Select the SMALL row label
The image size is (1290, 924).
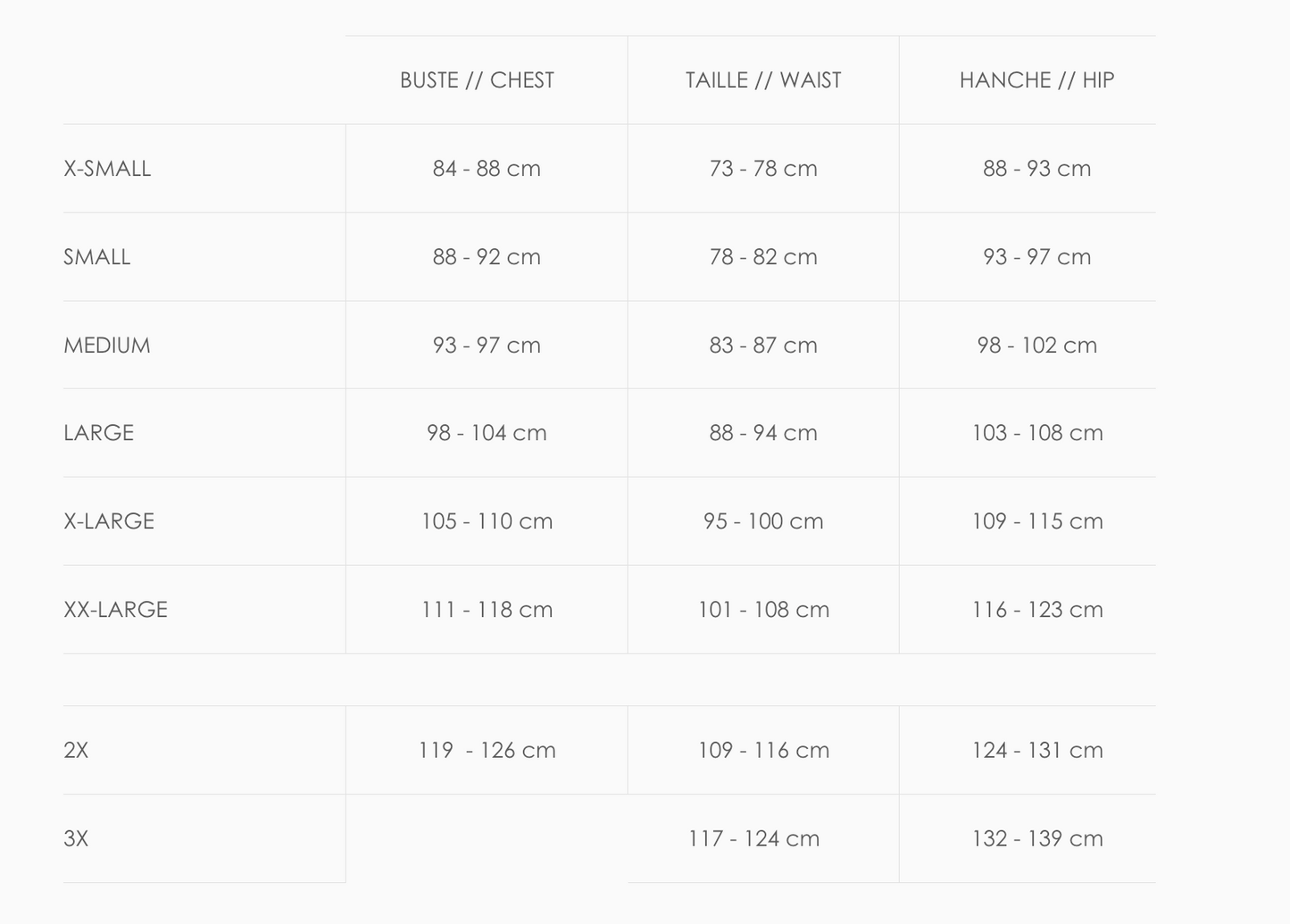[97, 257]
